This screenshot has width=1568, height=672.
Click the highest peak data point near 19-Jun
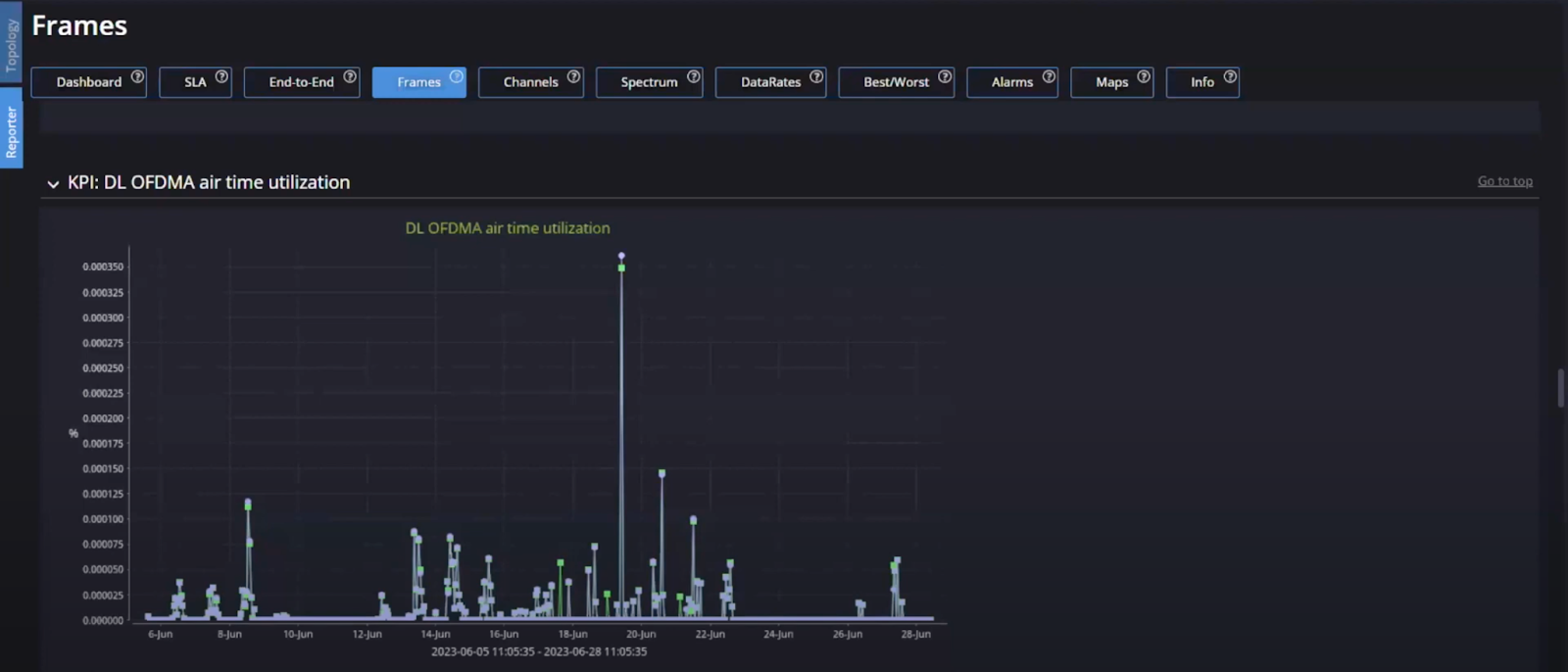tap(621, 257)
